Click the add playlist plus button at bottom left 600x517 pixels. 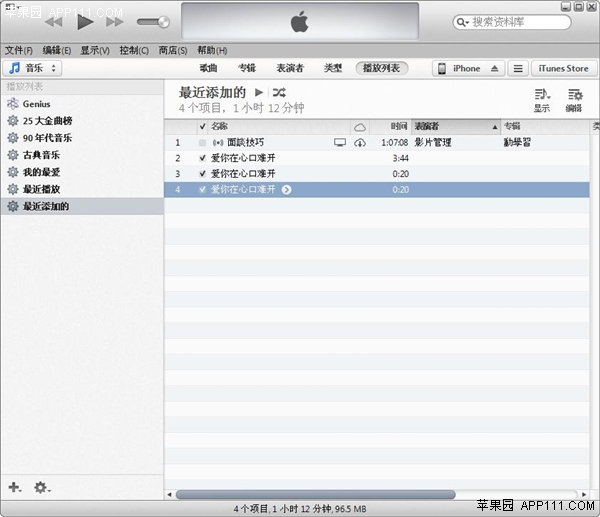14,487
